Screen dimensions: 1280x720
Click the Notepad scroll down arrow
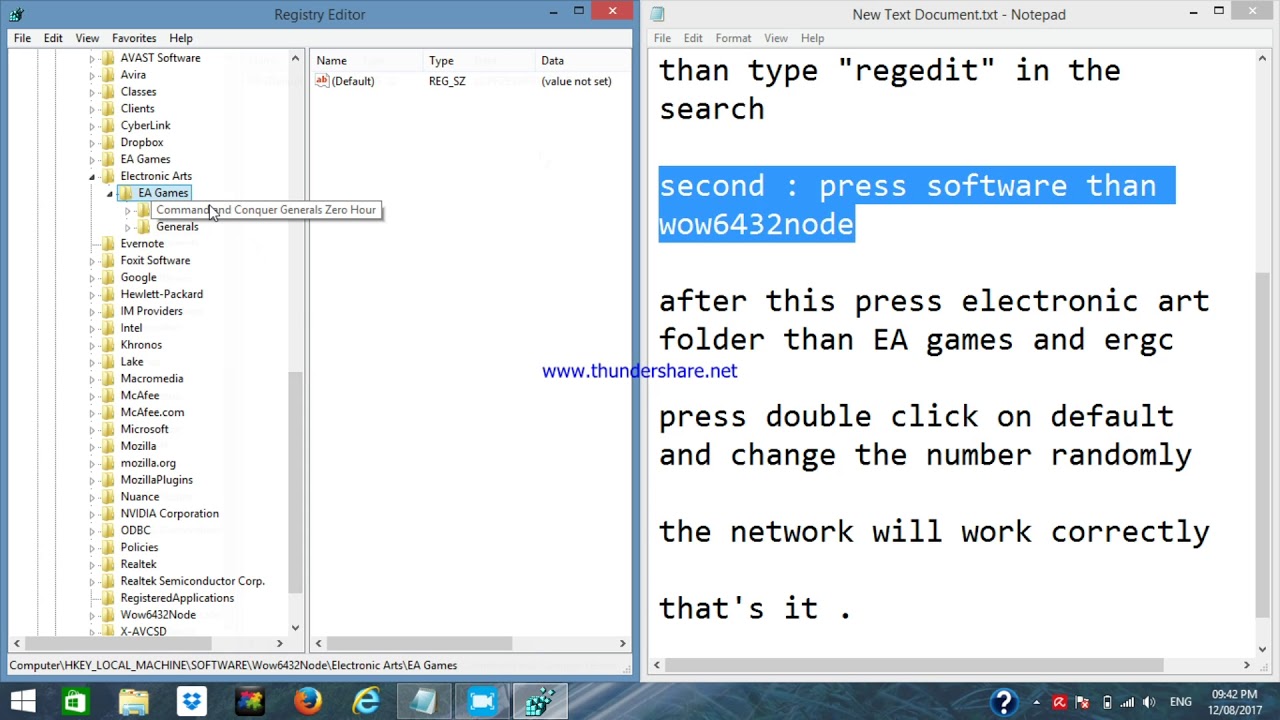(1263, 649)
